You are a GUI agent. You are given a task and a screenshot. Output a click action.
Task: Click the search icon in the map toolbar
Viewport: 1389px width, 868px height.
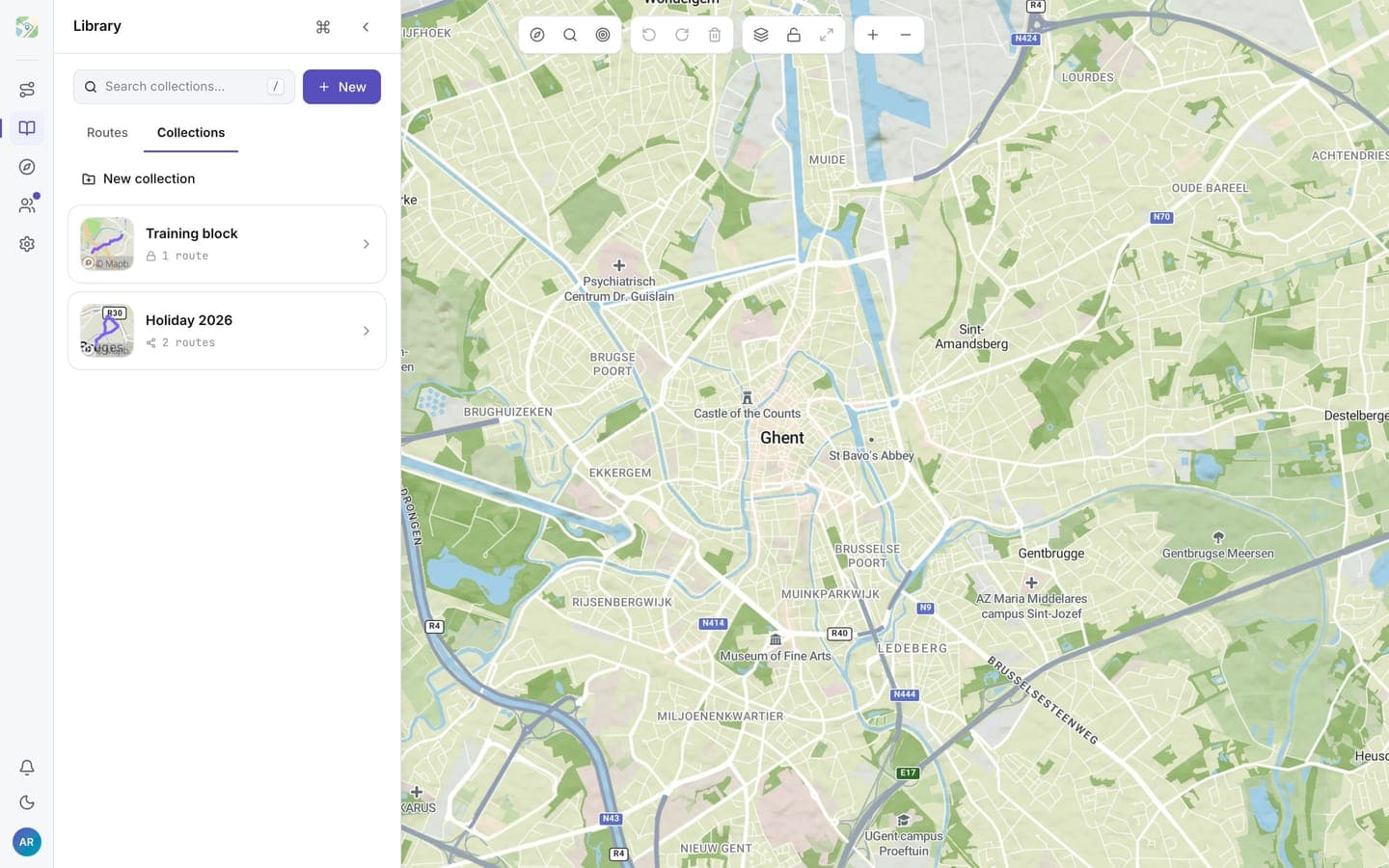point(570,35)
